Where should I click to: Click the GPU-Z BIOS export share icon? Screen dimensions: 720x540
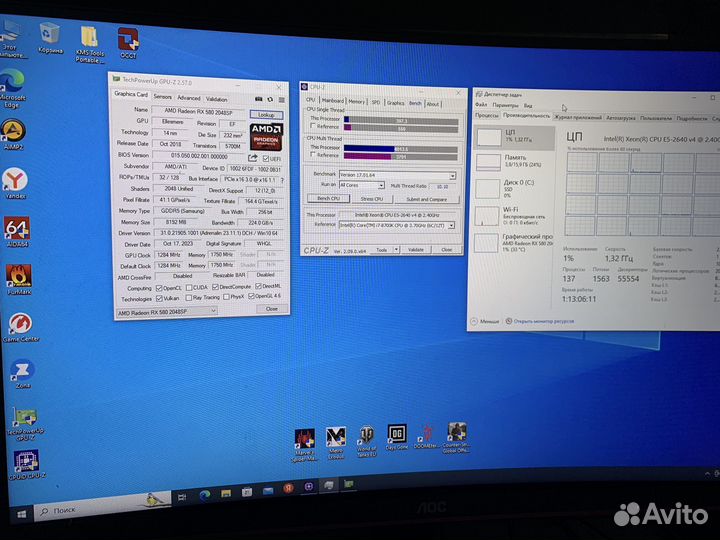253,158
